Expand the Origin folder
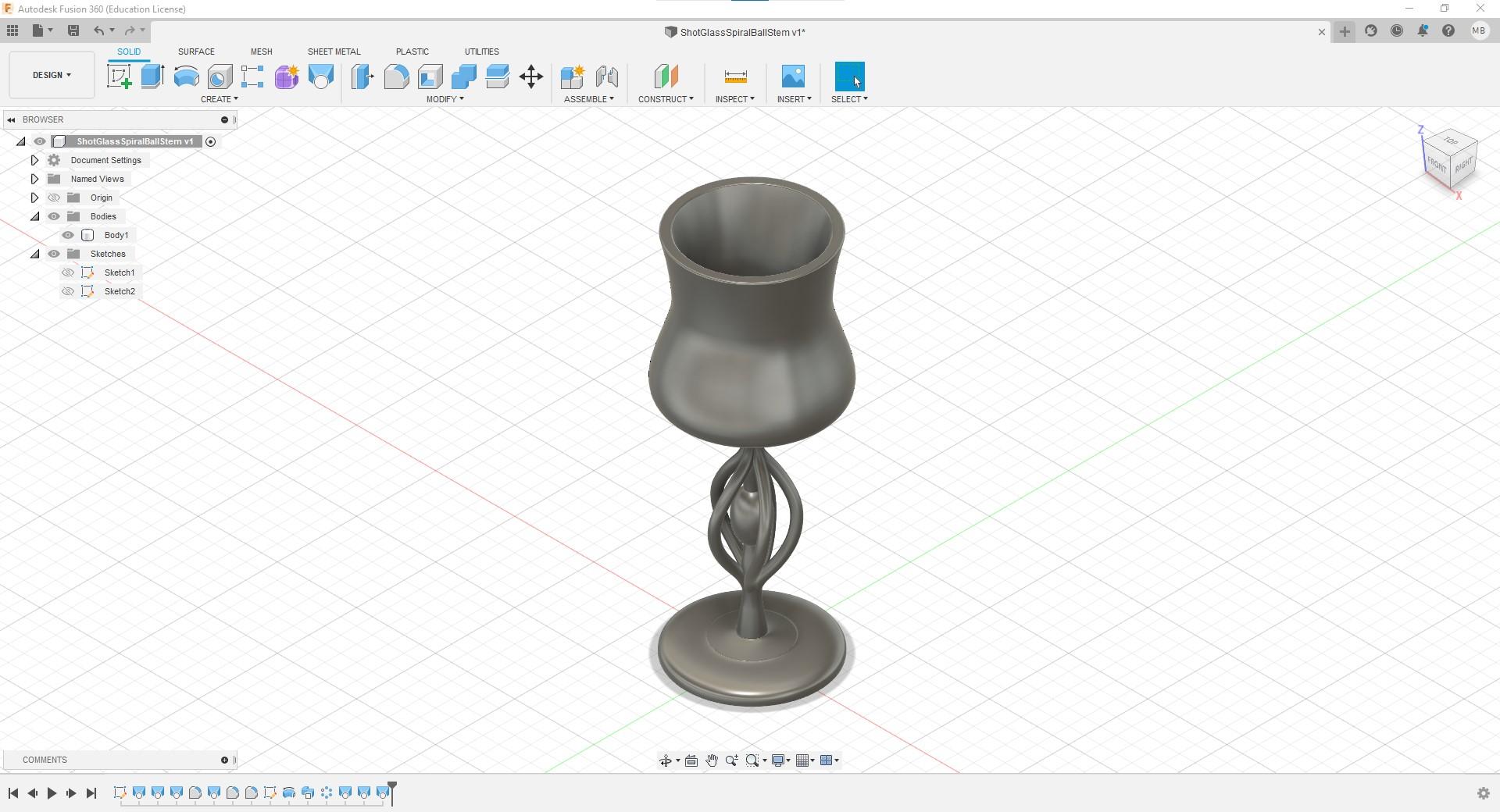Screen dimensions: 1500x812 (x=34, y=198)
